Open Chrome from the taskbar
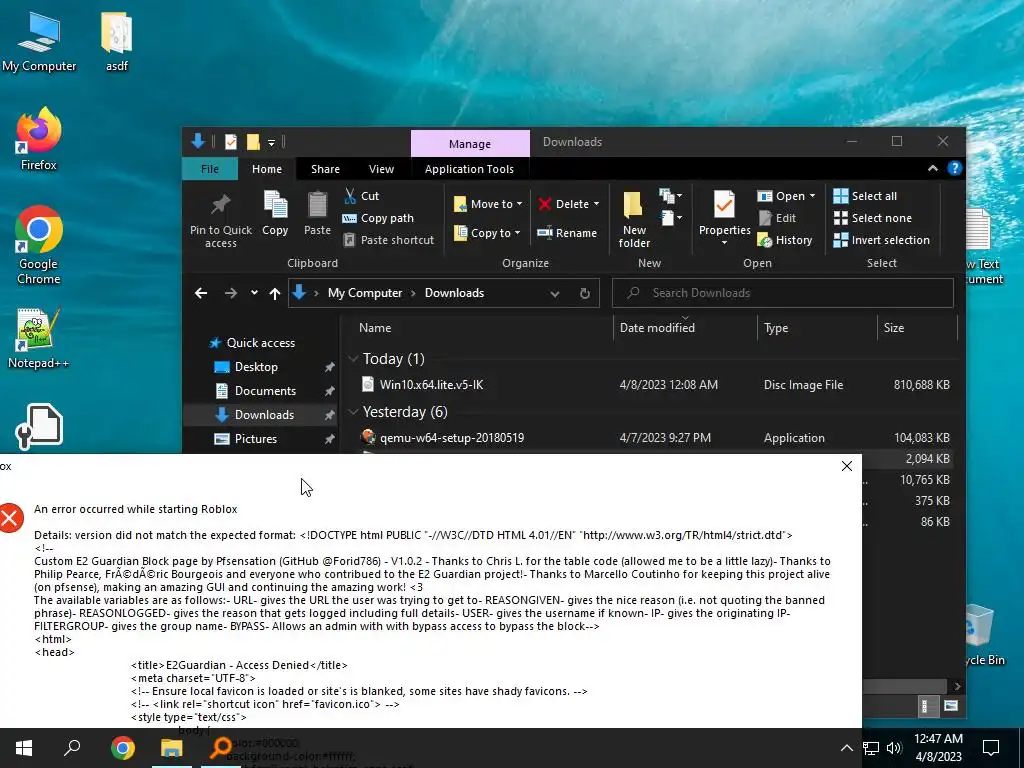Screen dimensions: 1024x768 pyautogui.click(x=123, y=748)
